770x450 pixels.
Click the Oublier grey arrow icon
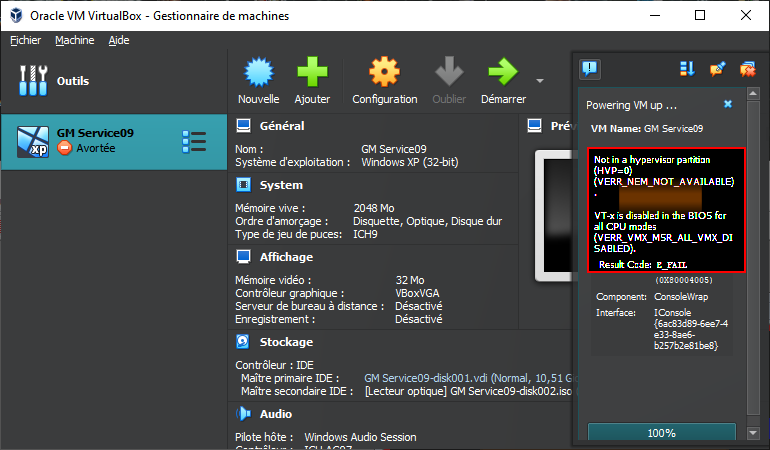point(449,72)
